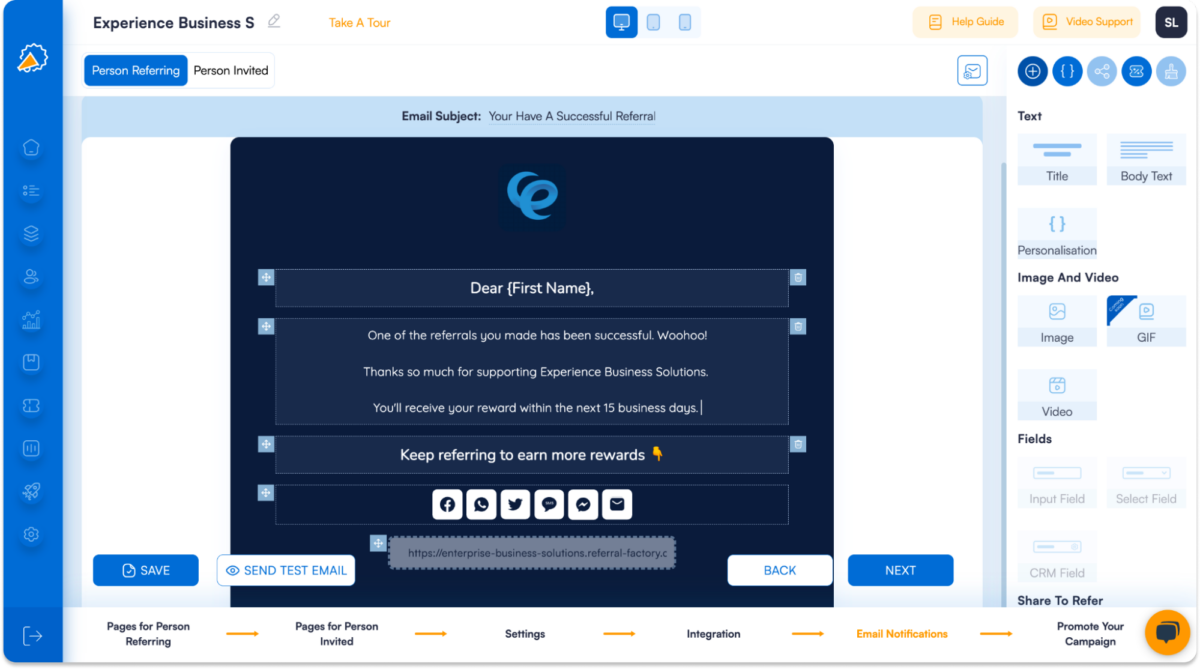
Task: Open the Personalisation curly-braces circle icon
Action: click(1067, 71)
